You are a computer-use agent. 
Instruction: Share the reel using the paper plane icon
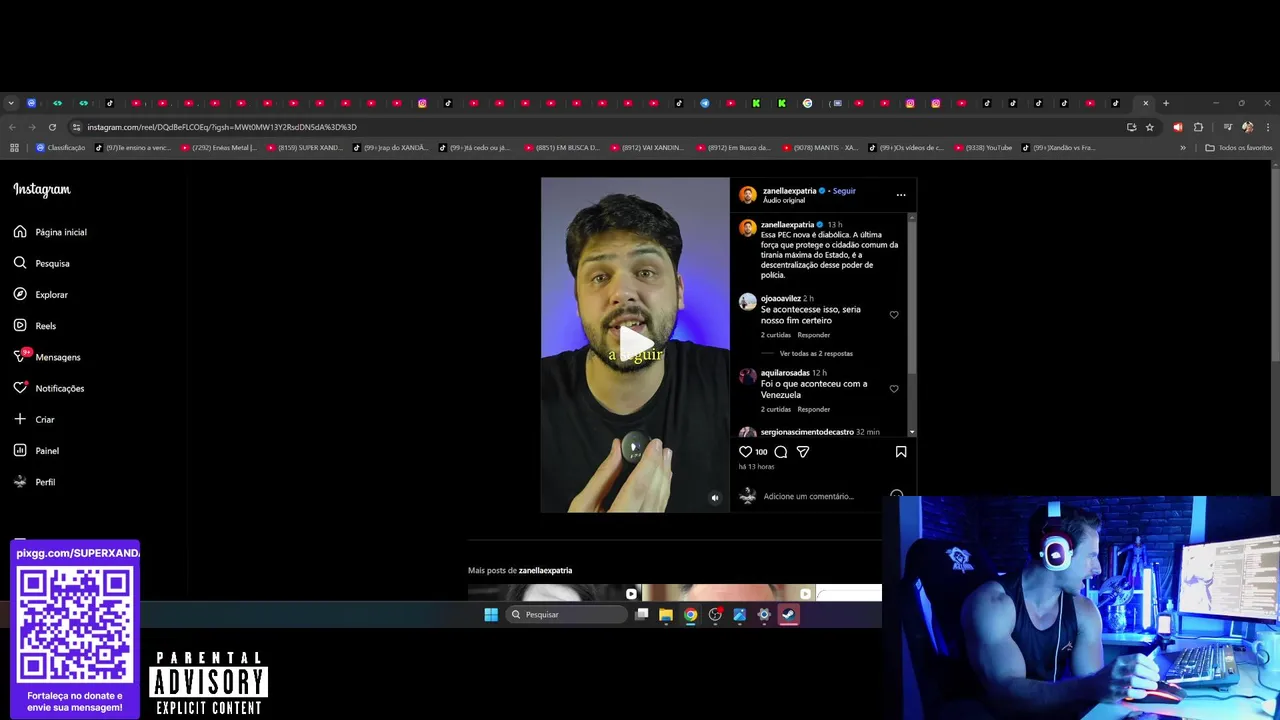[x=802, y=452]
